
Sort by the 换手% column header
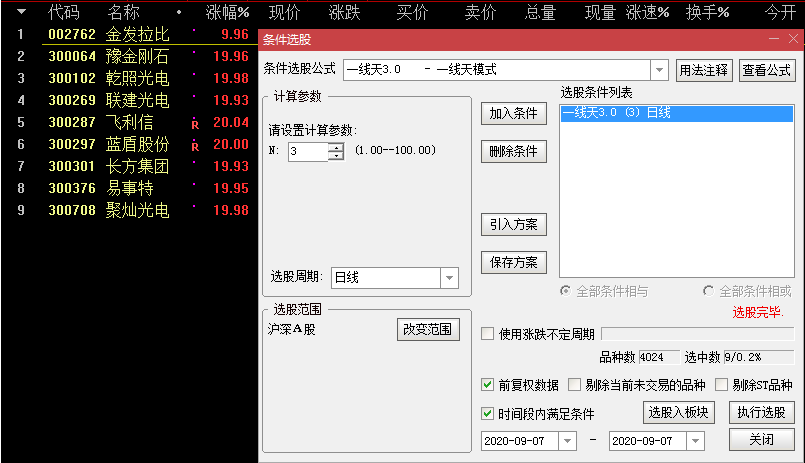[707, 12]
